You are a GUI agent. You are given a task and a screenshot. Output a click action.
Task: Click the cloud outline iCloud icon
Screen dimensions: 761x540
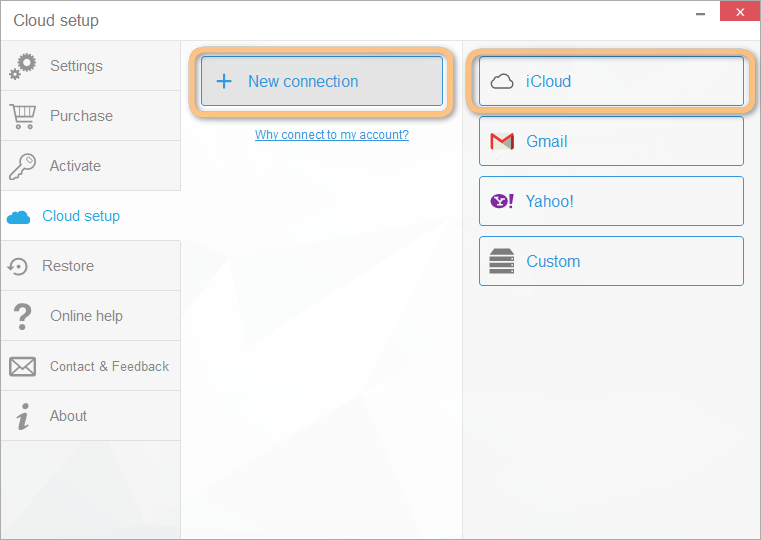coord(502,82)
